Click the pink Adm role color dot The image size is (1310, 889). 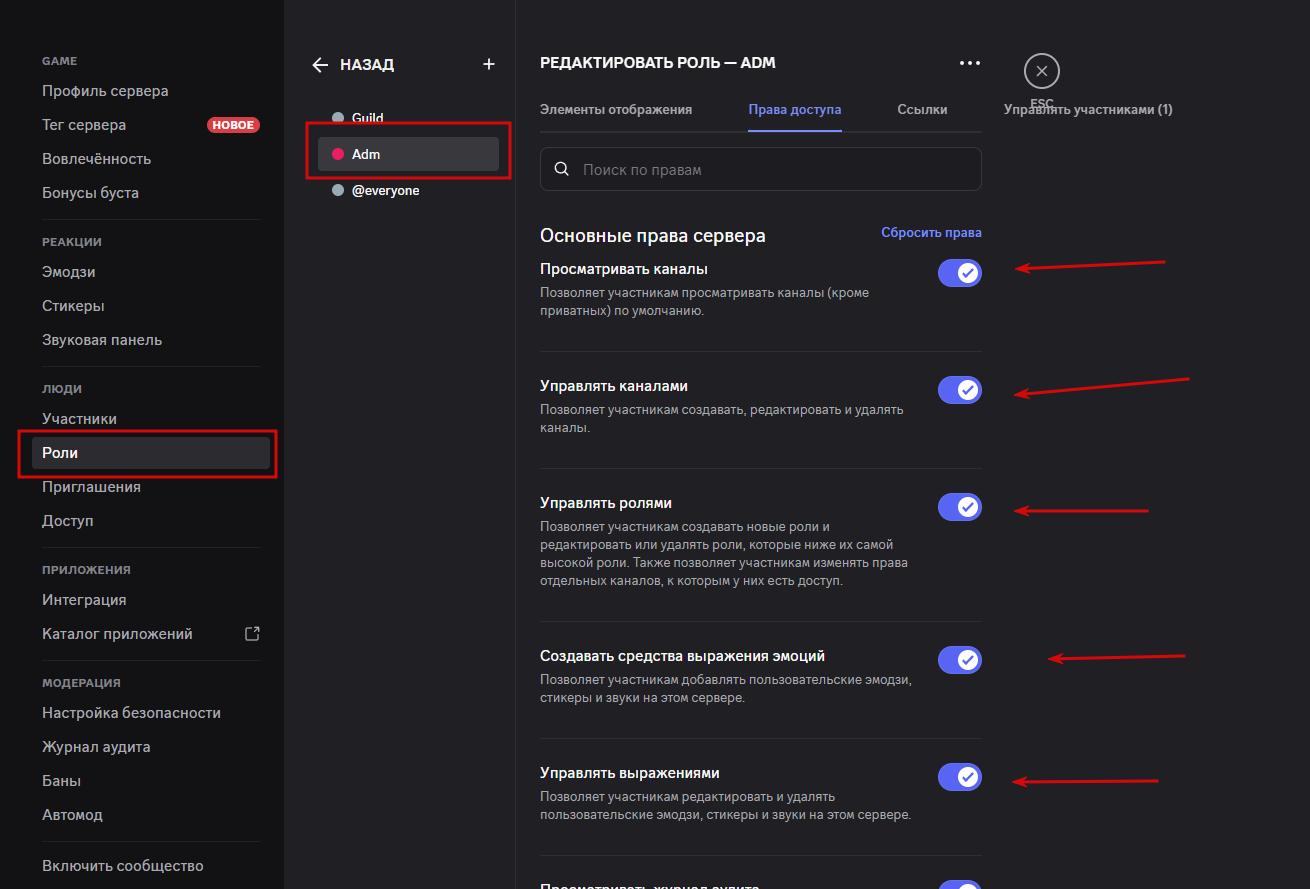pyautogui.click(x=338, y=154)
